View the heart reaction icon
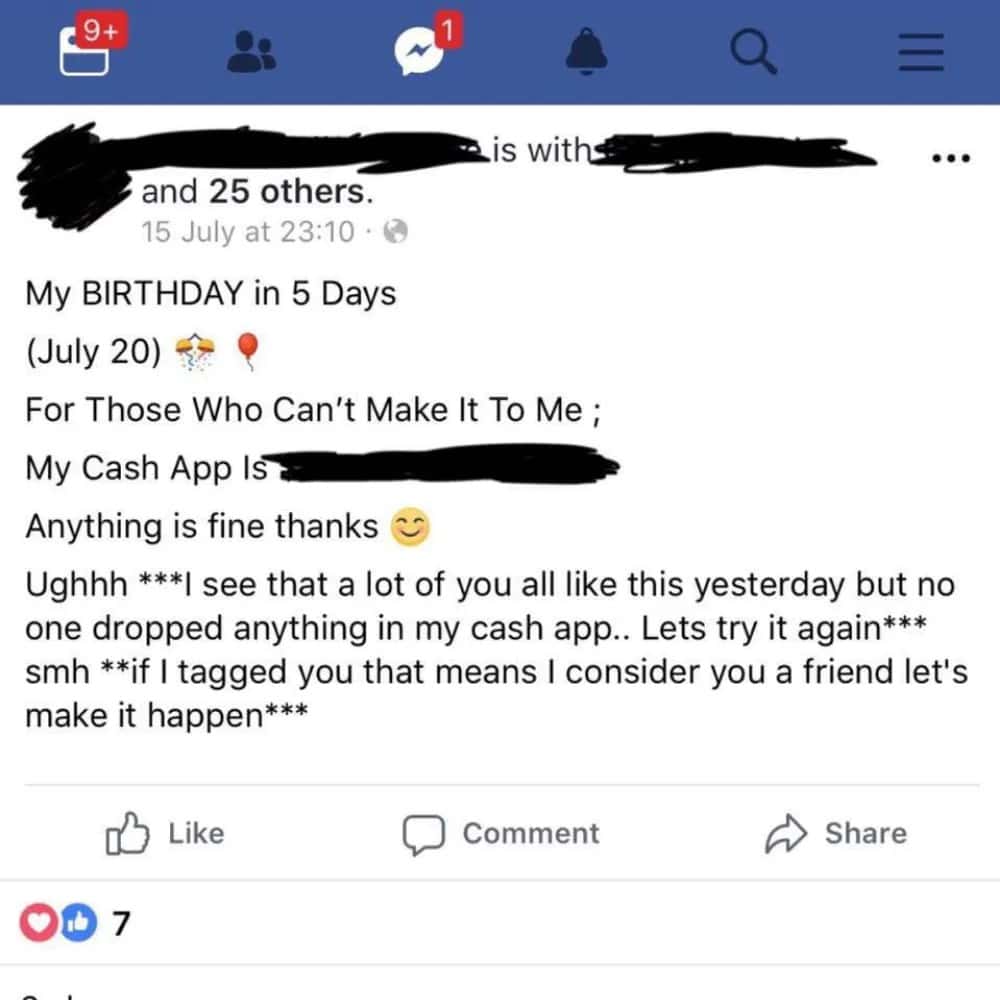 (38, 923)
